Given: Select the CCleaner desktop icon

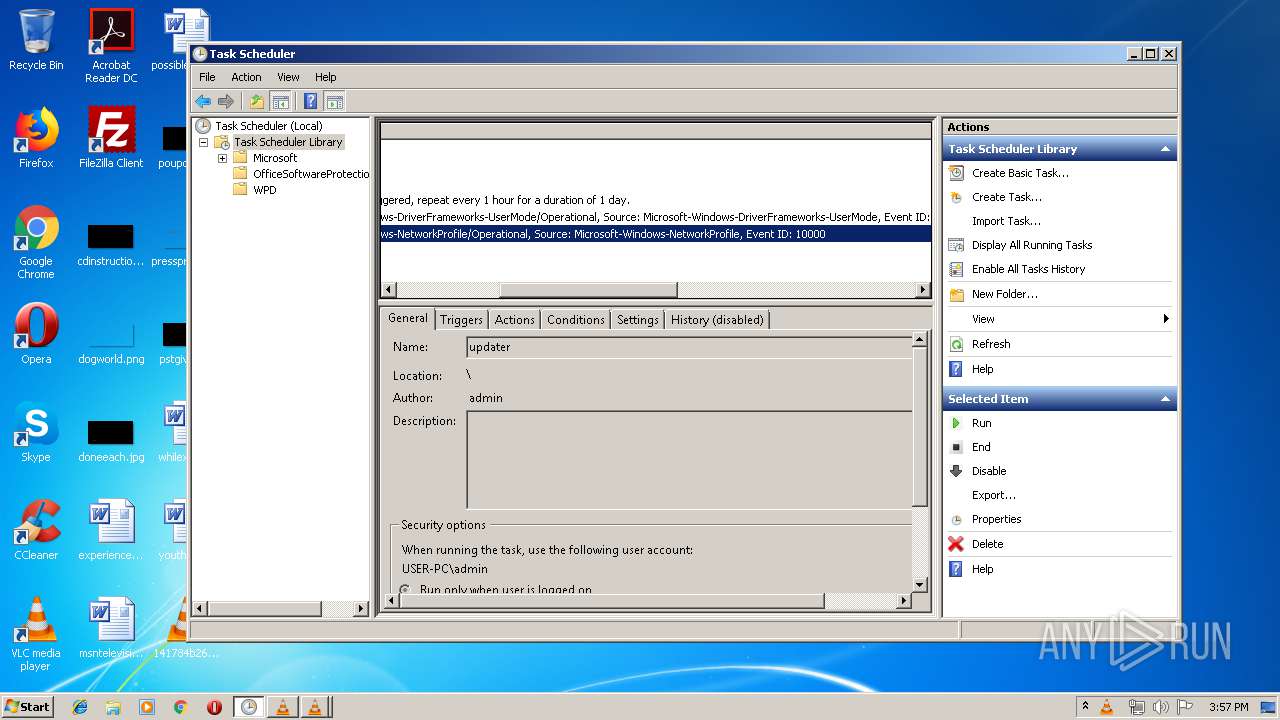Looking at the screenshot, I should click(36, 530).
